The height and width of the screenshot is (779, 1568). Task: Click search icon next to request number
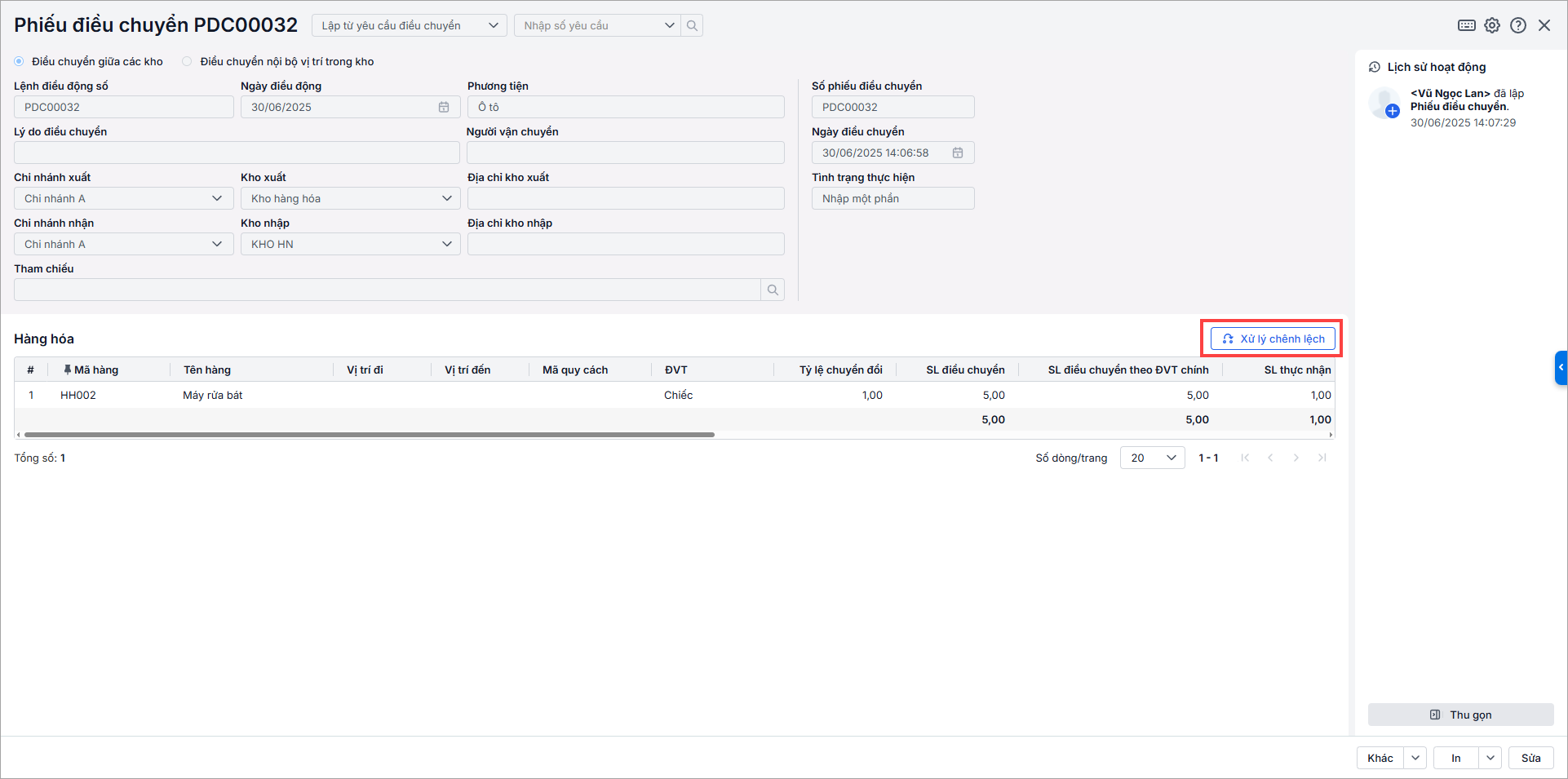[692, 25]
